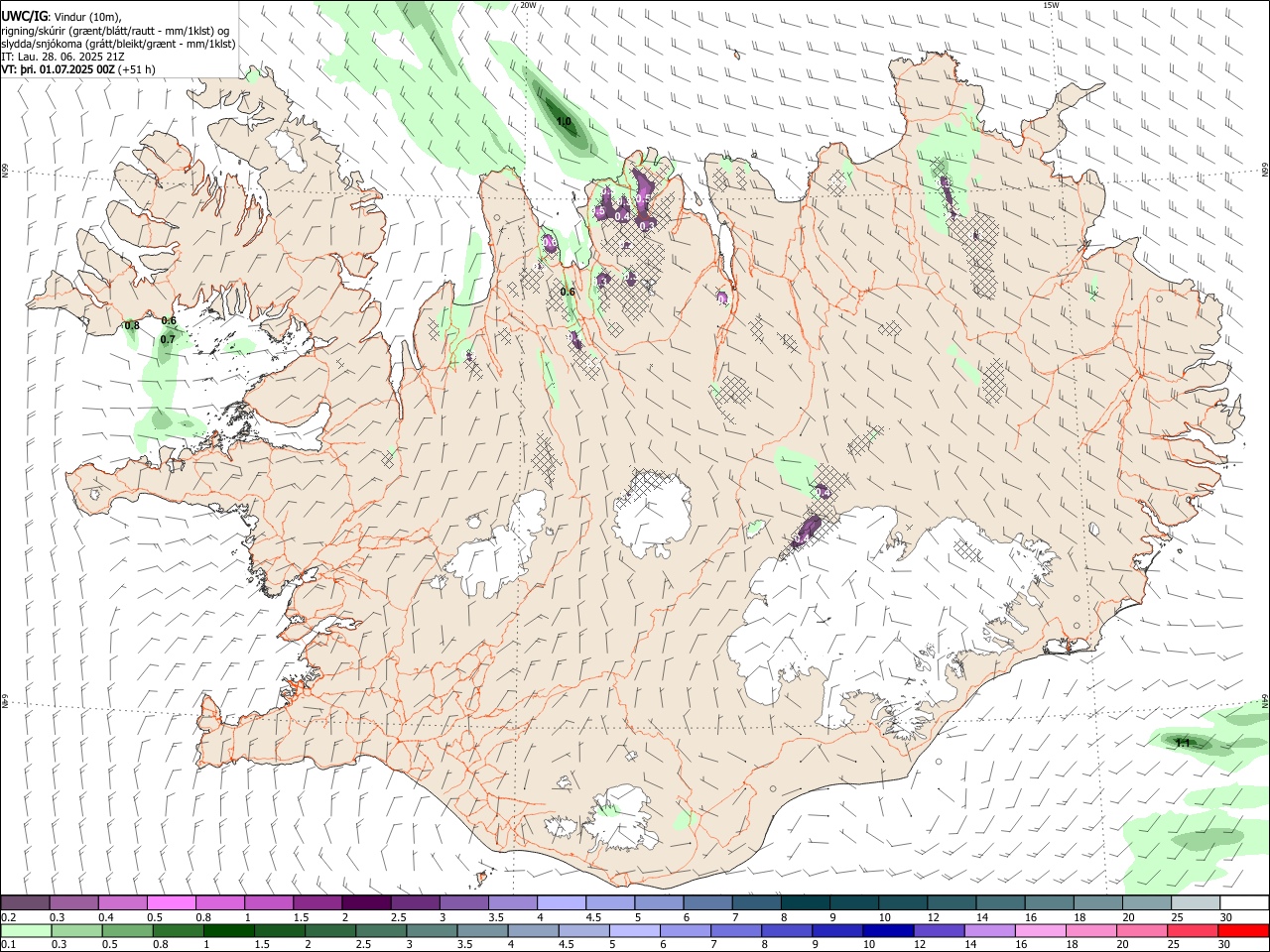The height and width of the screenshot is (952, 1270).
Task: Click the '20W' longitude label
Action: [x=528, y=5]
